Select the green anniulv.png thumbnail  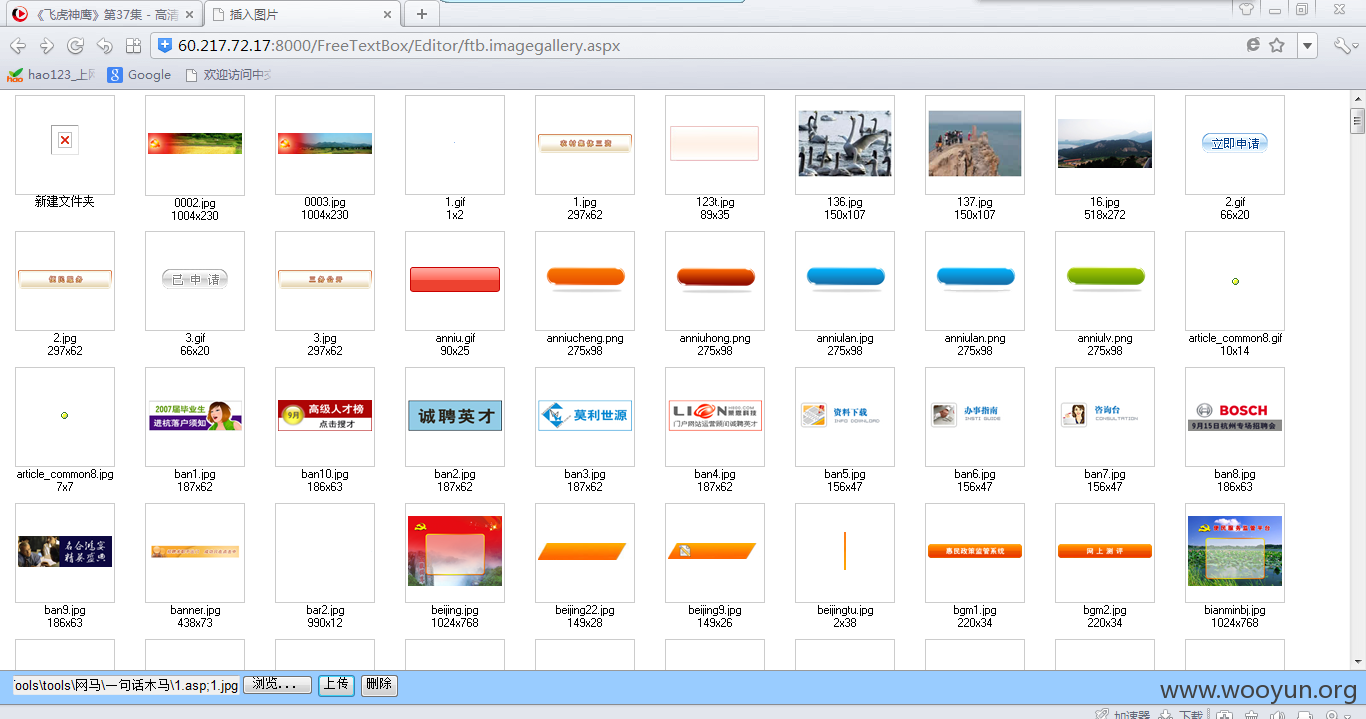[1105, 279]
